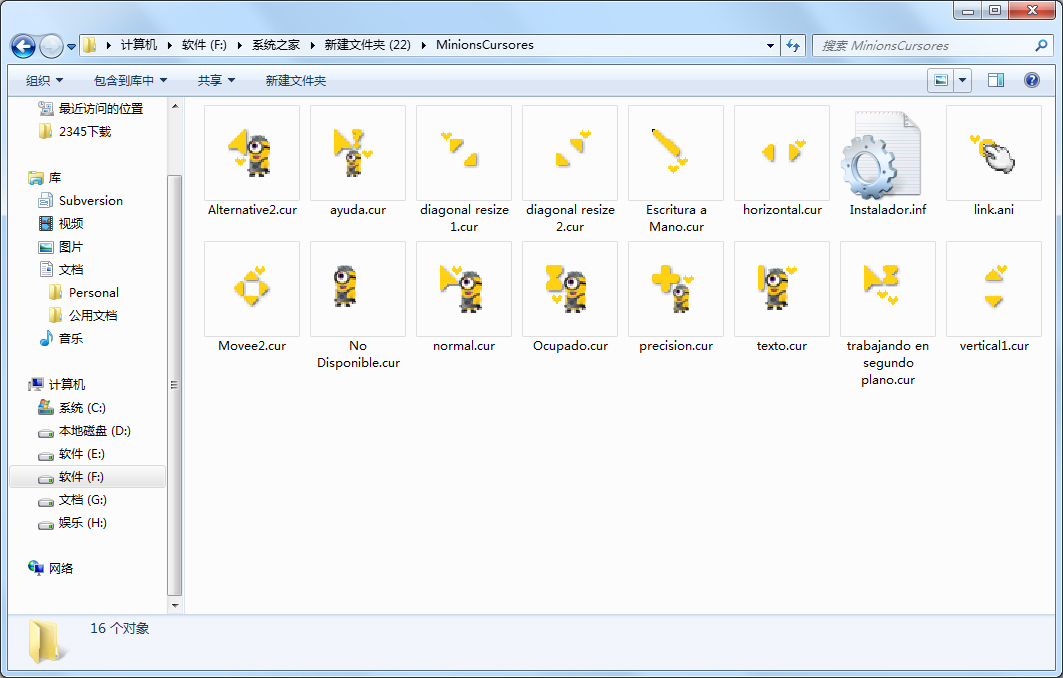
Task: Click 系统之家 in the address breadcrumb
Action: click(276, 45)
